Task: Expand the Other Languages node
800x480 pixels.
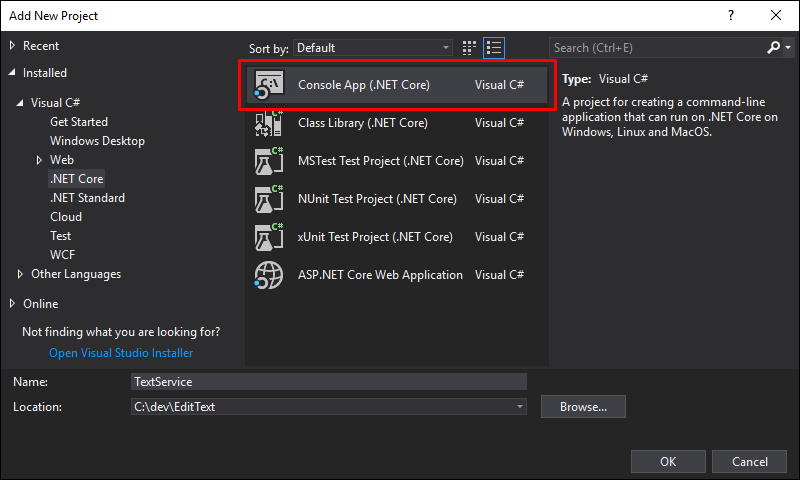Action: (20, 274)
